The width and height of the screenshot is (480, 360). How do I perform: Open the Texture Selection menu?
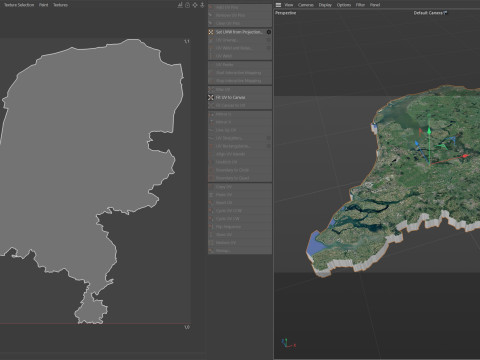[x=19, y=5]
